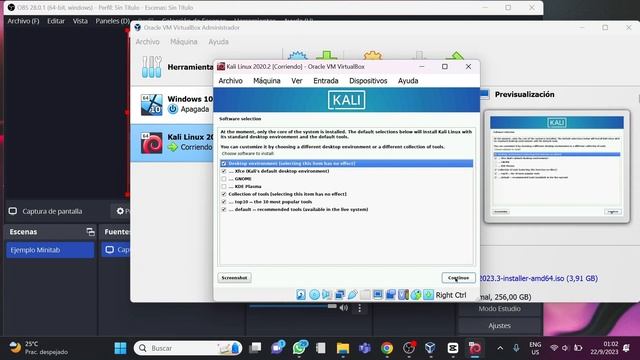Click Continue in the Kali installer
640x360 pixels.
(458, 278)
